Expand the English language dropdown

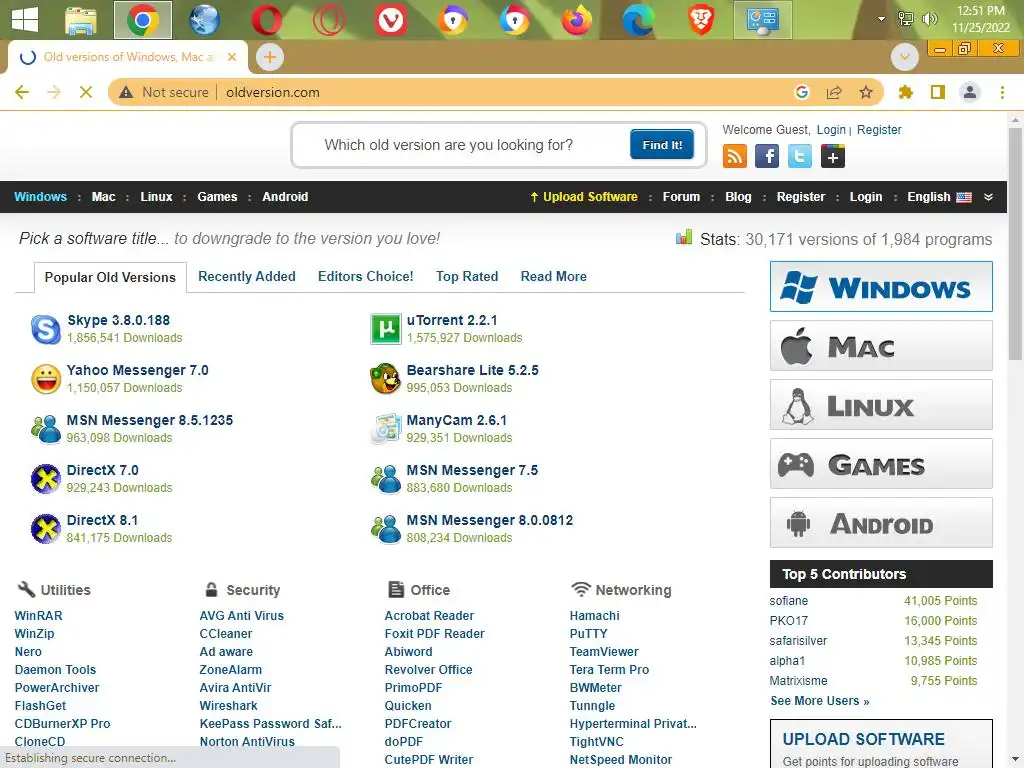click(x=938, y=197)
